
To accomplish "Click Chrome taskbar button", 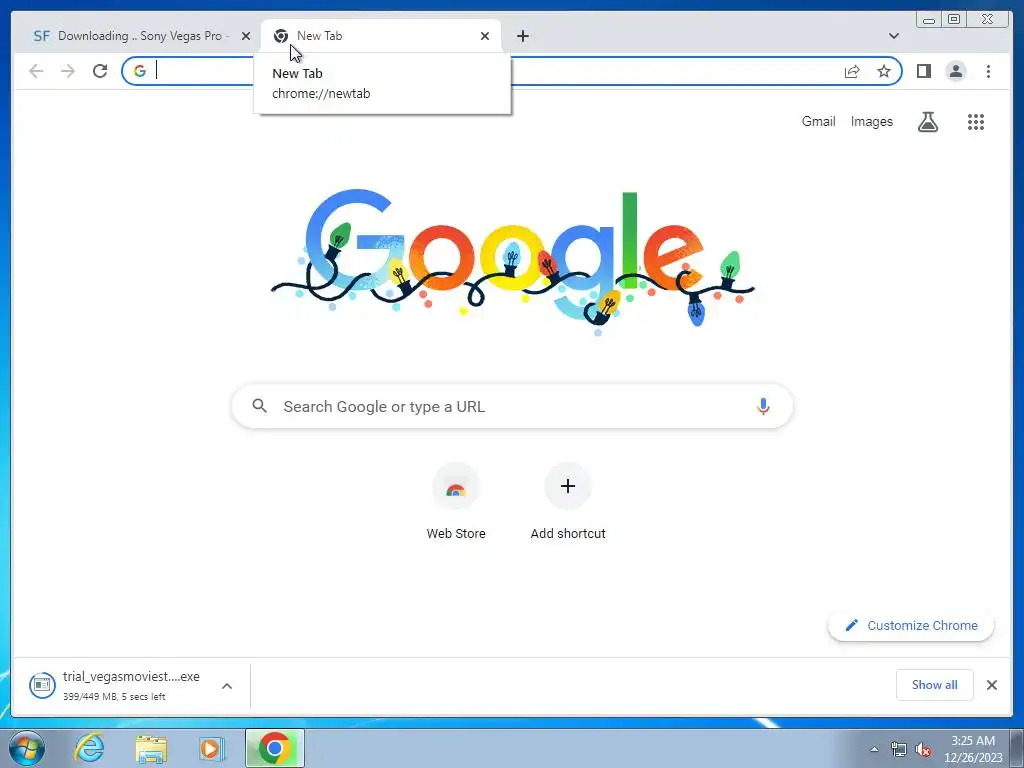I will point(275,748).
